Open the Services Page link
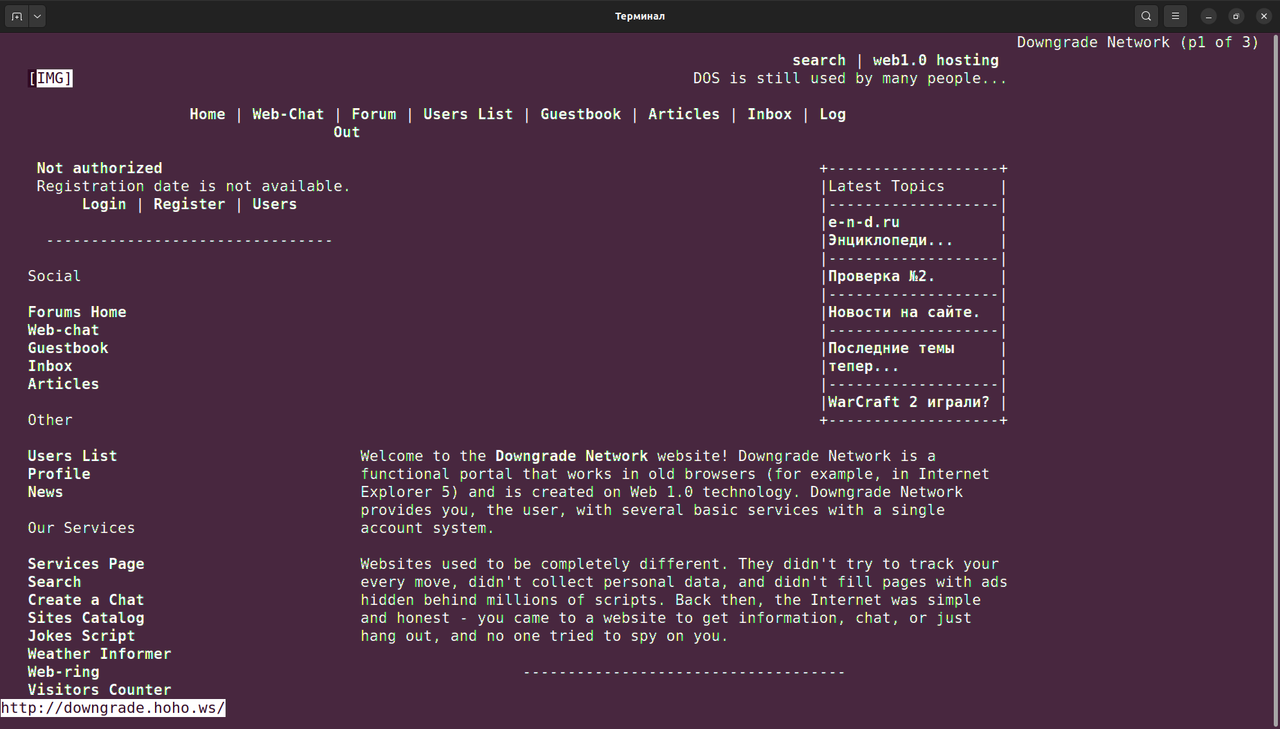Viewport: 1280px width, 729px height. point(86,564)
